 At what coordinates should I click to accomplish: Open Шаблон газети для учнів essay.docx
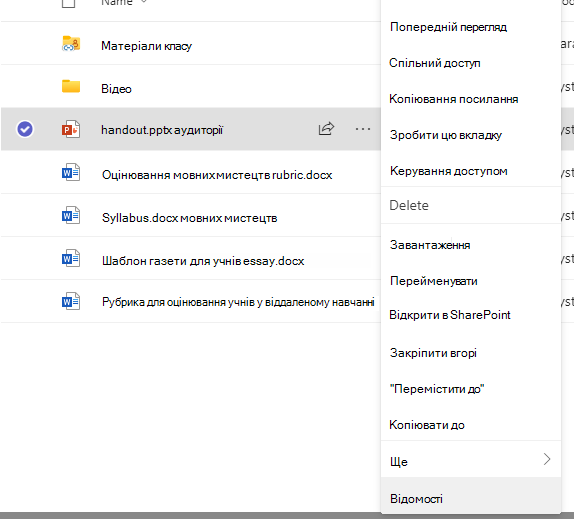tap(203, 261)
